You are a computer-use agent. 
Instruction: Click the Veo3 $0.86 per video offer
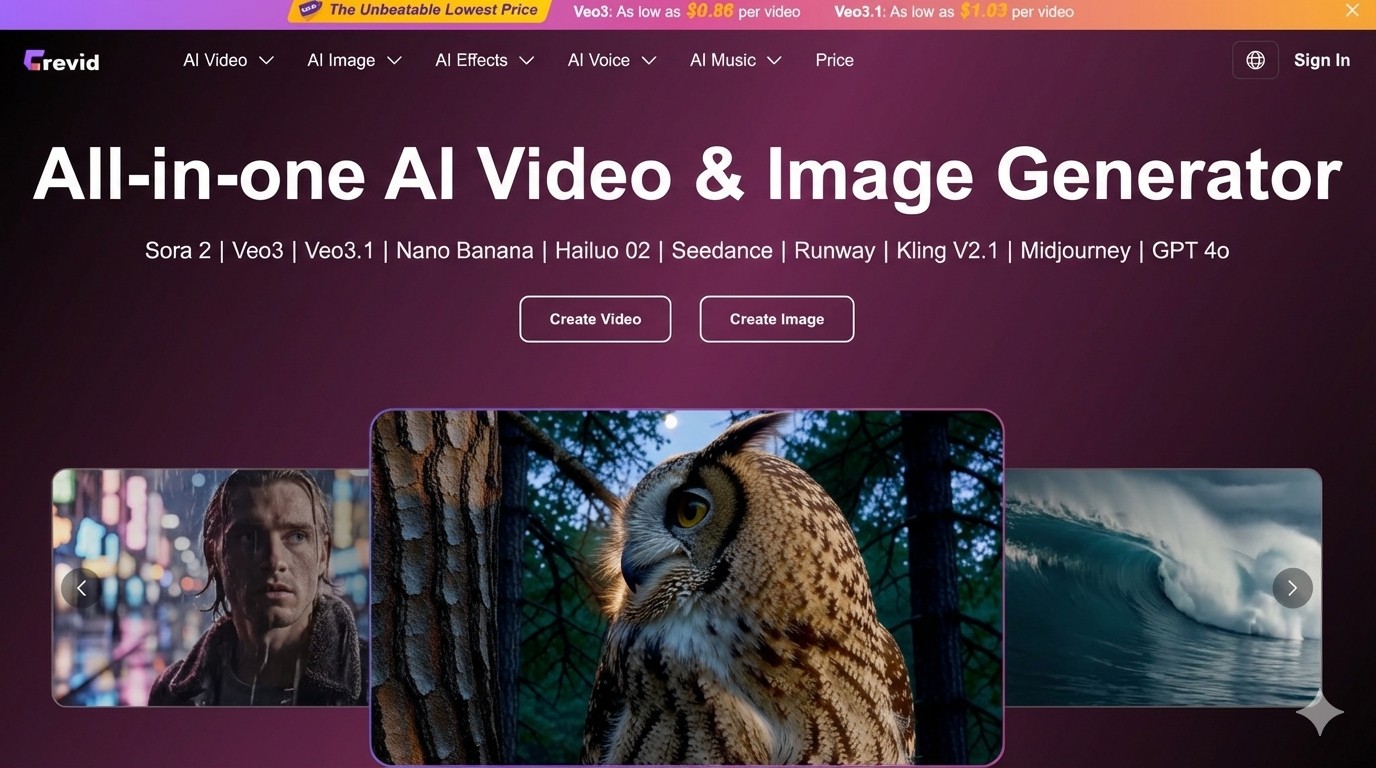pyautogui.click(x=687, y=11)
